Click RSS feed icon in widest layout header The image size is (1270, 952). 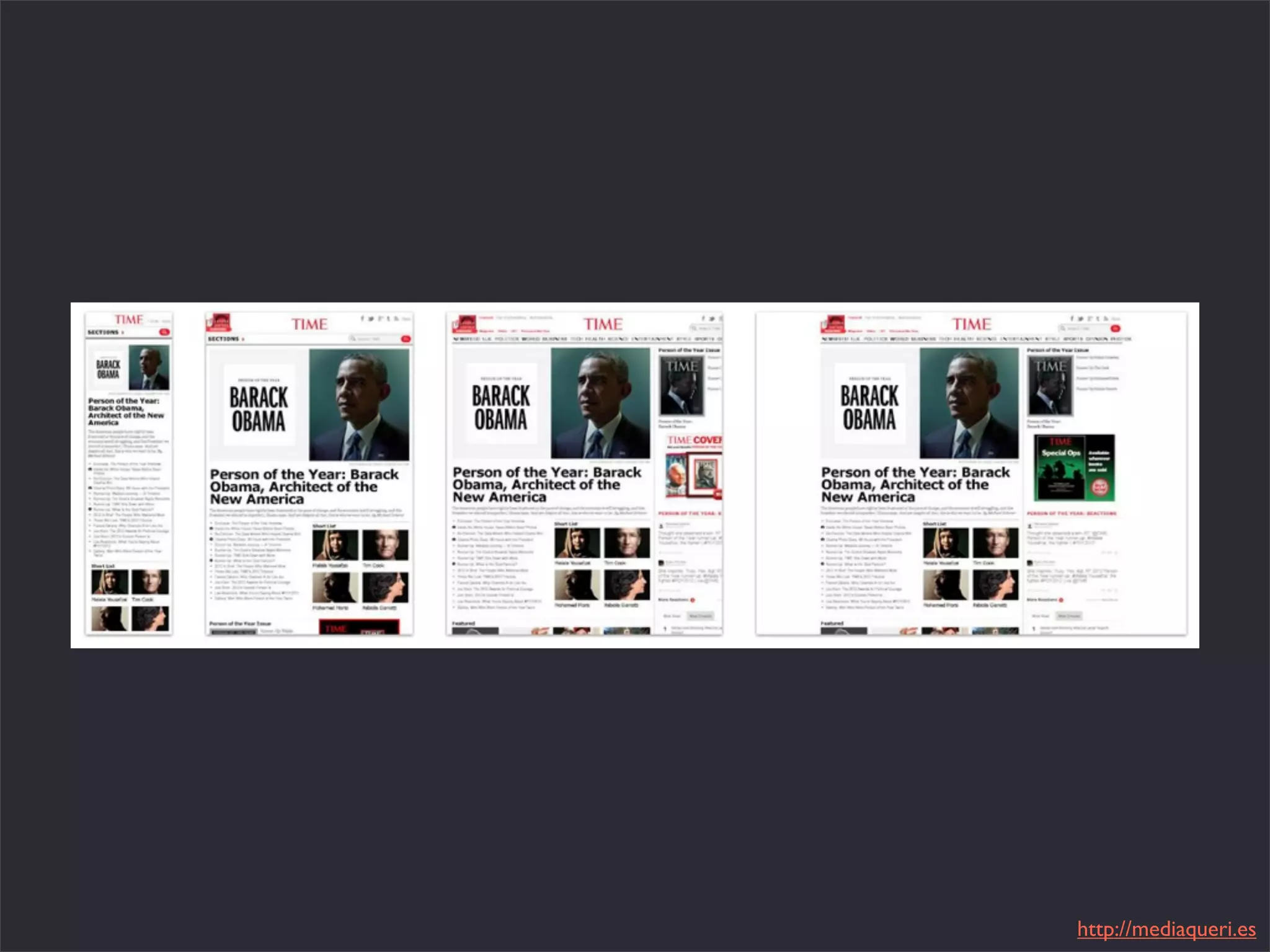coord(1106,319)
